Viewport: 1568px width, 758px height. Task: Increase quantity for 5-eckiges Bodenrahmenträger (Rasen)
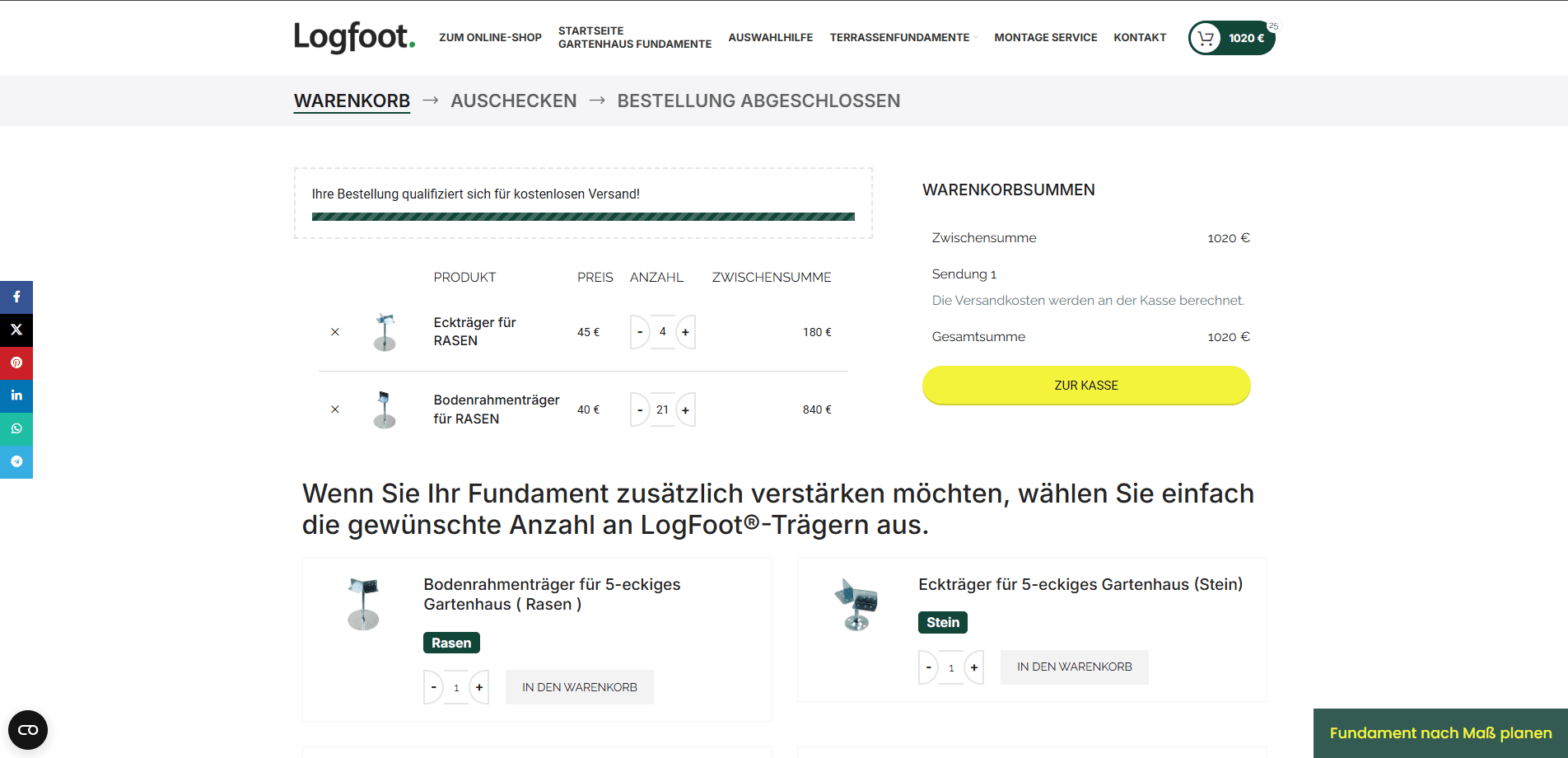point(479,687)
